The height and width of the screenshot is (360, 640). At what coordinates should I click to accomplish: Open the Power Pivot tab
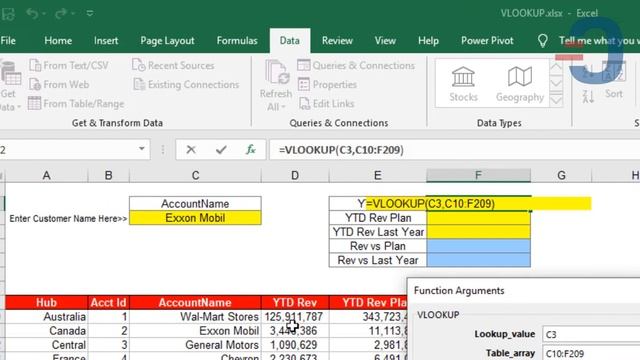[487, 40]
